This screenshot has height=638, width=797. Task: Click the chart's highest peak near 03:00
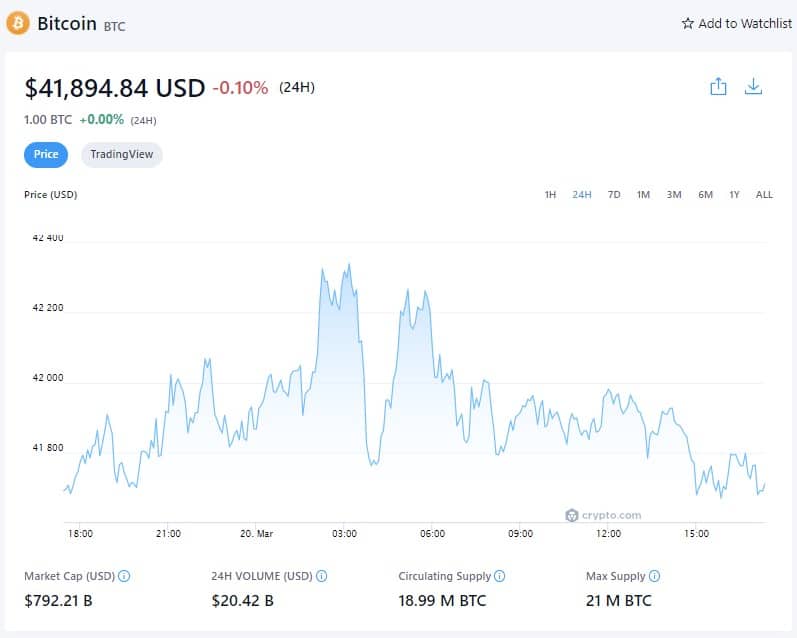tap(349, 265)
